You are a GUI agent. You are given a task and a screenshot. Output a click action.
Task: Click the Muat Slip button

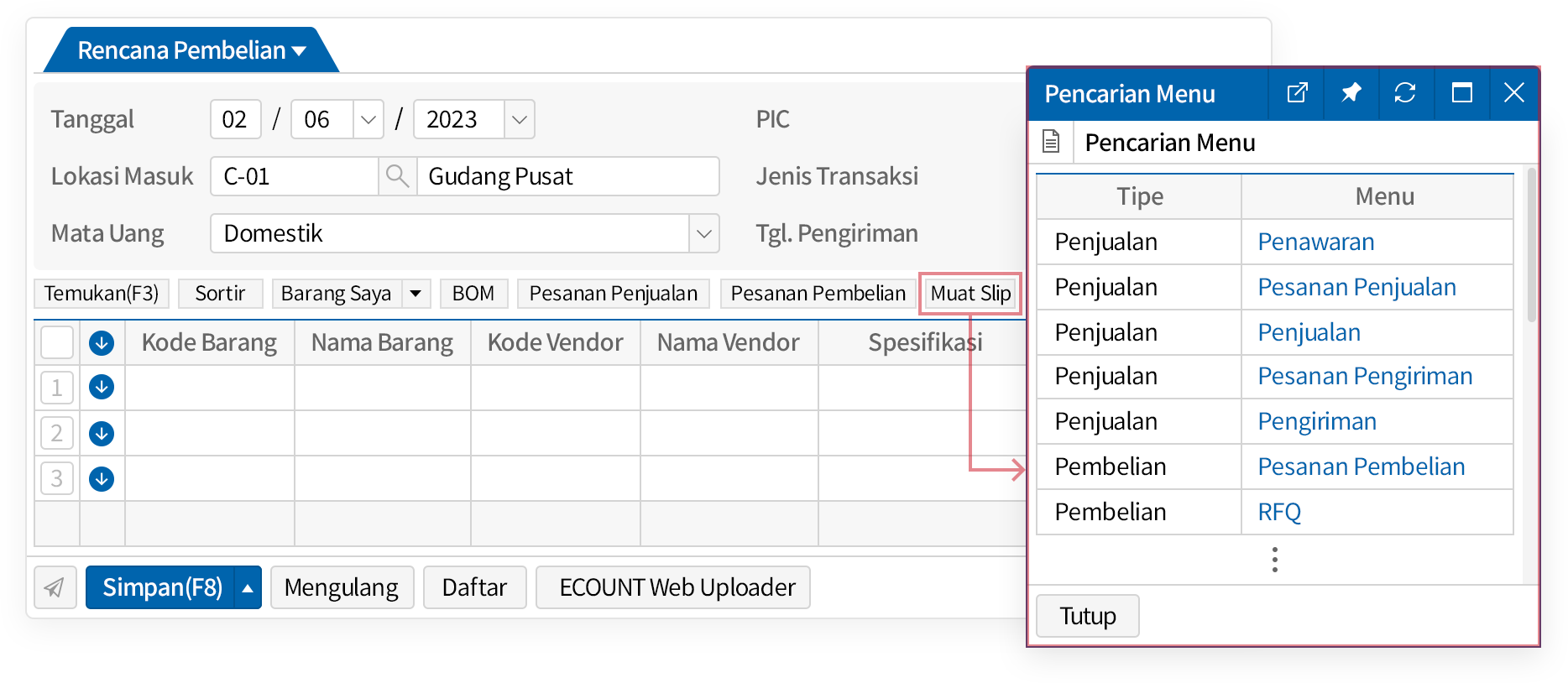970,294
